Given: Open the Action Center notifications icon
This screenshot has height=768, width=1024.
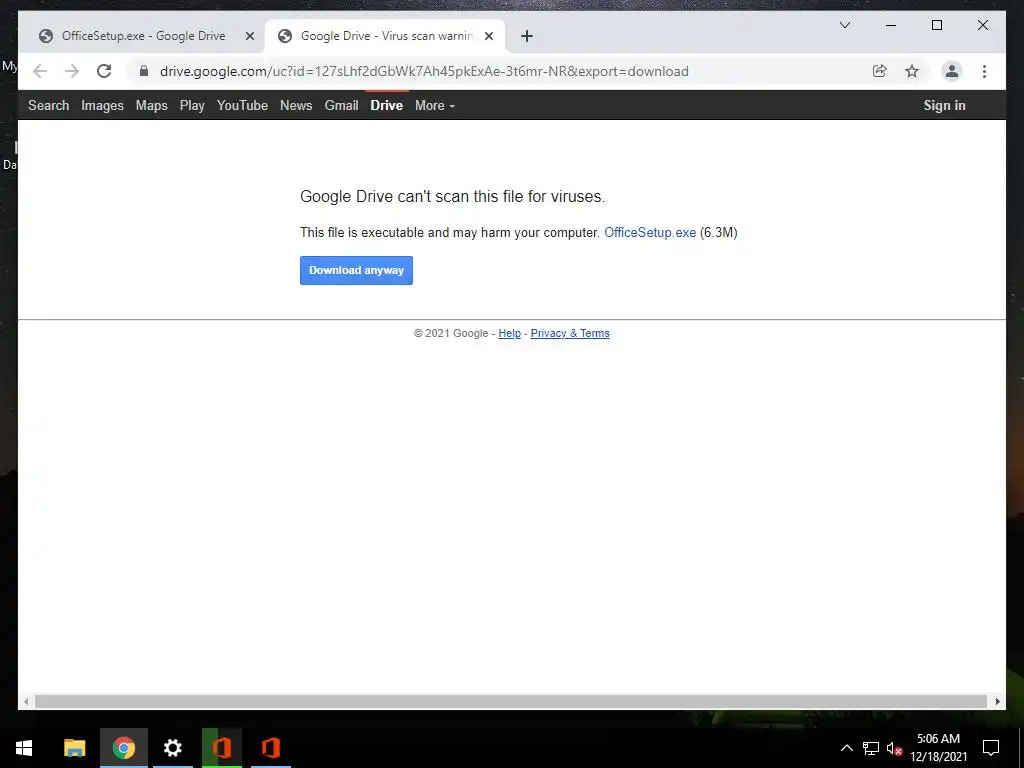Looking at the screenshot, I should [991, 748].
